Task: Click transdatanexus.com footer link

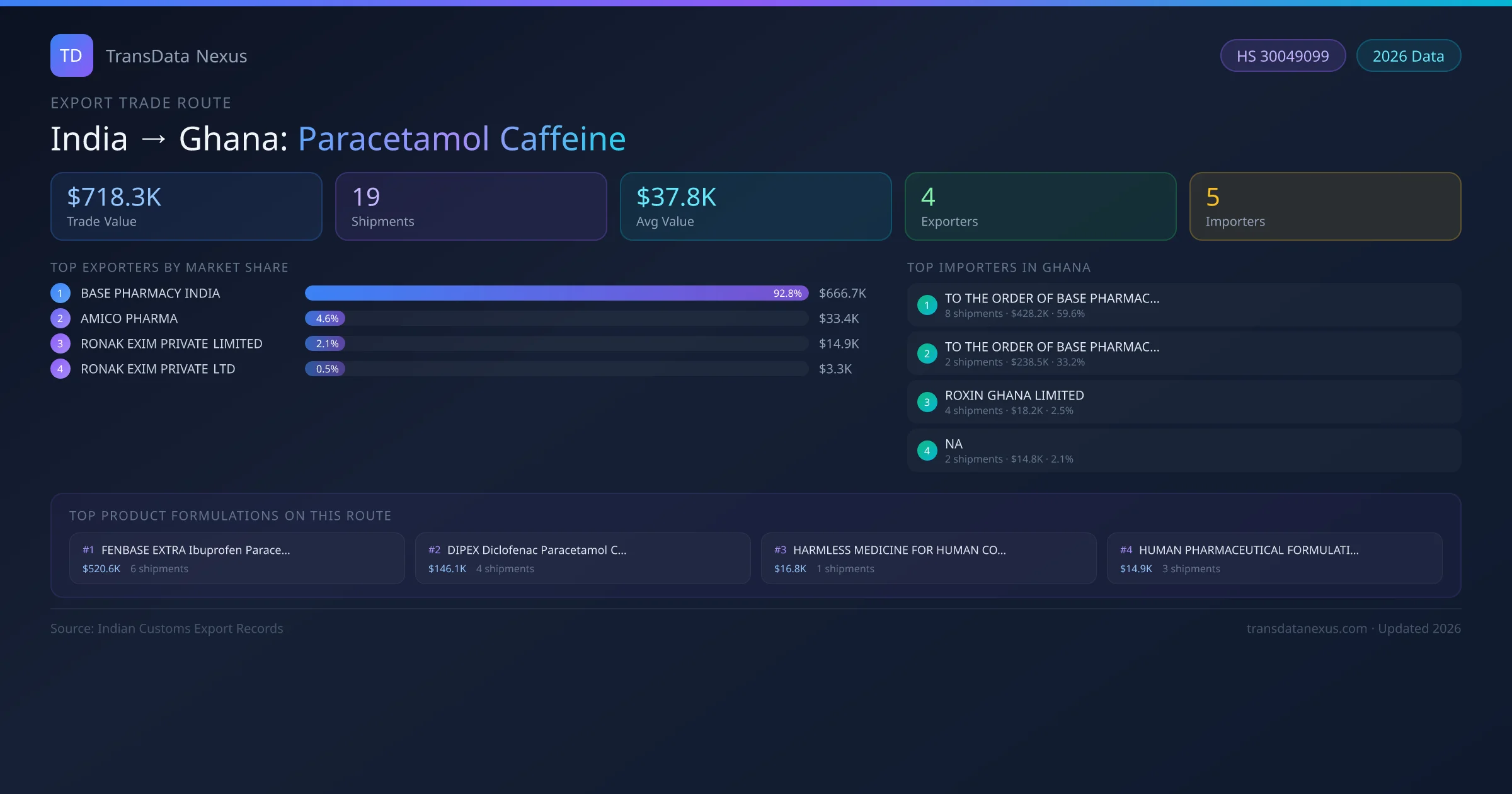Action: pos(1307,628)
